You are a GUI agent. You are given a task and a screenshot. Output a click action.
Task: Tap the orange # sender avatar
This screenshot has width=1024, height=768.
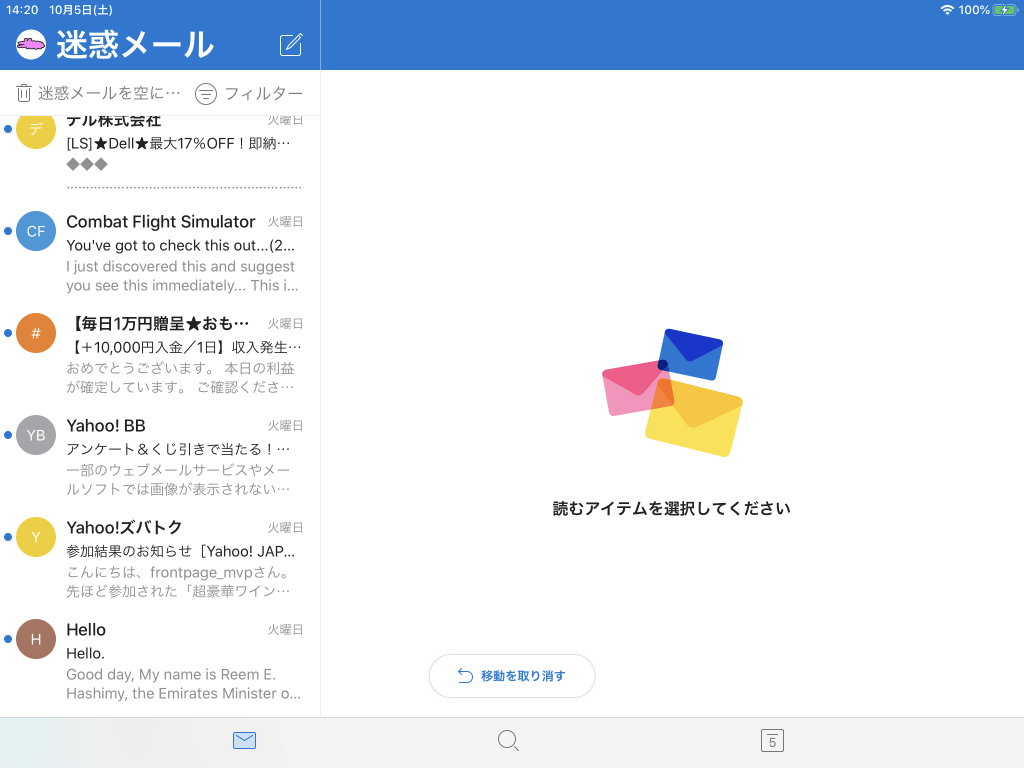pyautogui.click(x=36, y=333)
